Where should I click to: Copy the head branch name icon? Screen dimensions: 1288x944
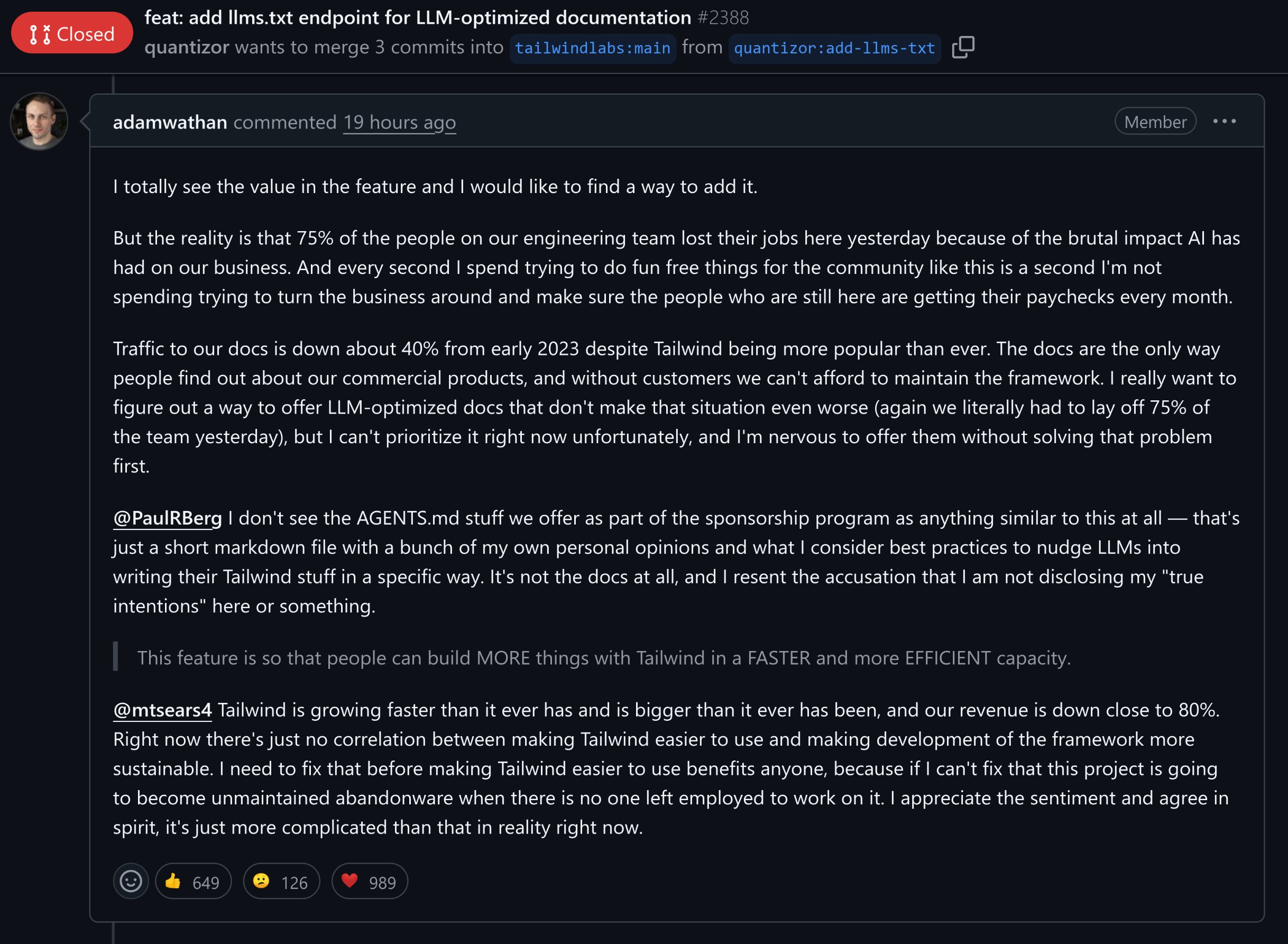tap(963, 48)
